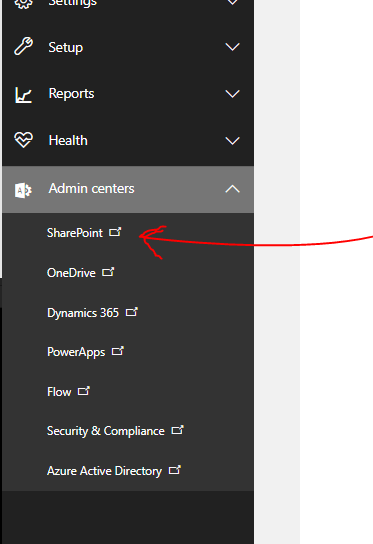373x544 pixels.
Task: Click the Settings gear icon
Action: [x=23, y=3]
